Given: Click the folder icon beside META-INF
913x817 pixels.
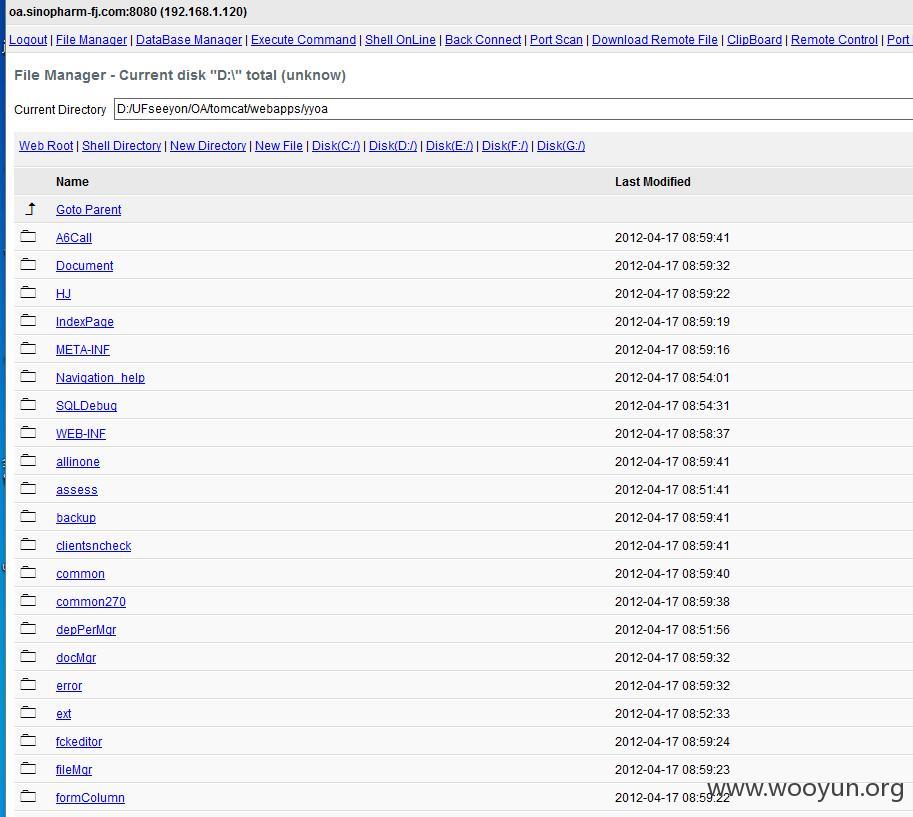Looking at the screenshot, I should (28, 348).
